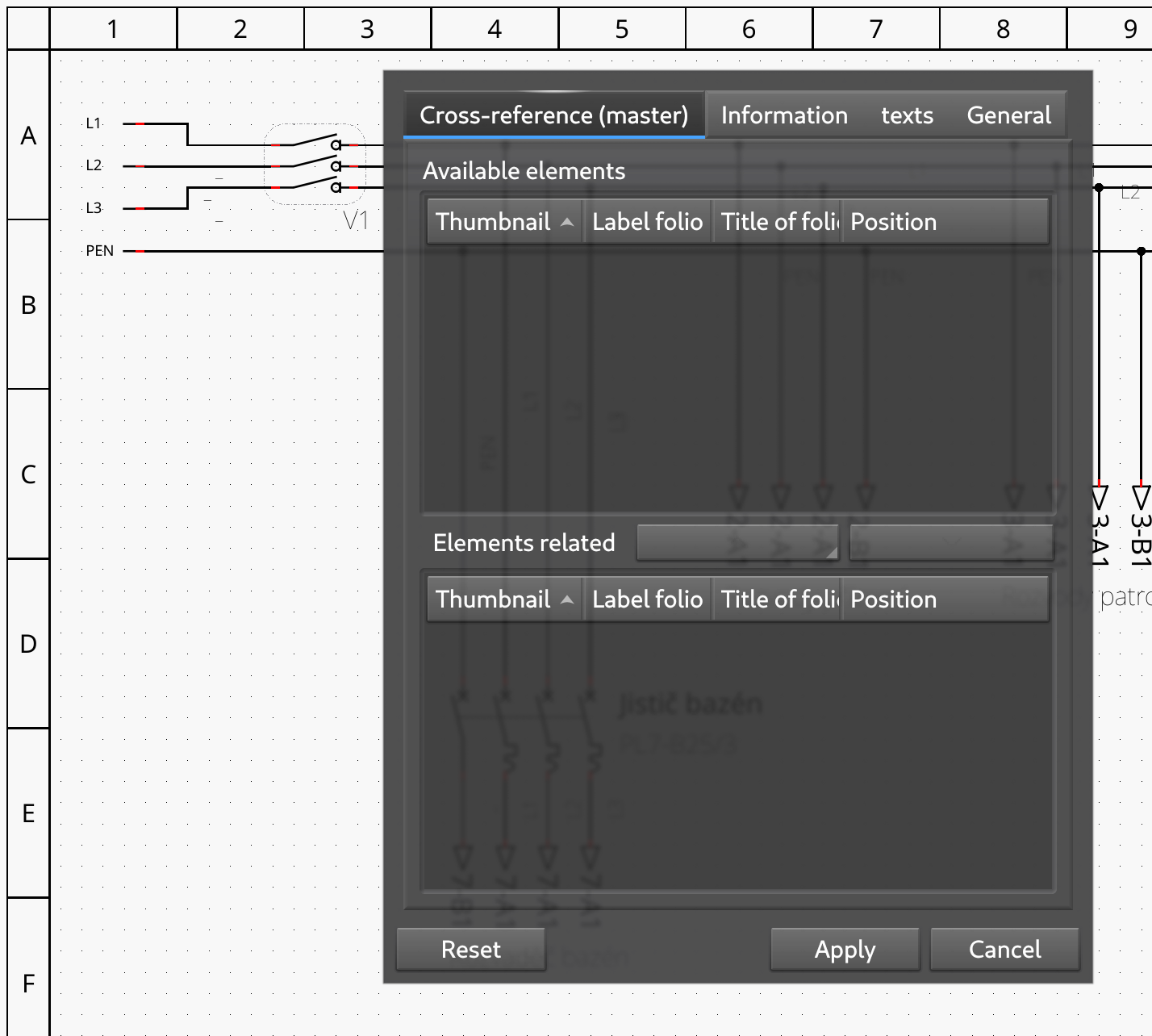Click Label folio header in Elements related table
The width and height of the screenshot is (1152, 1036).
tap(647, 599)
